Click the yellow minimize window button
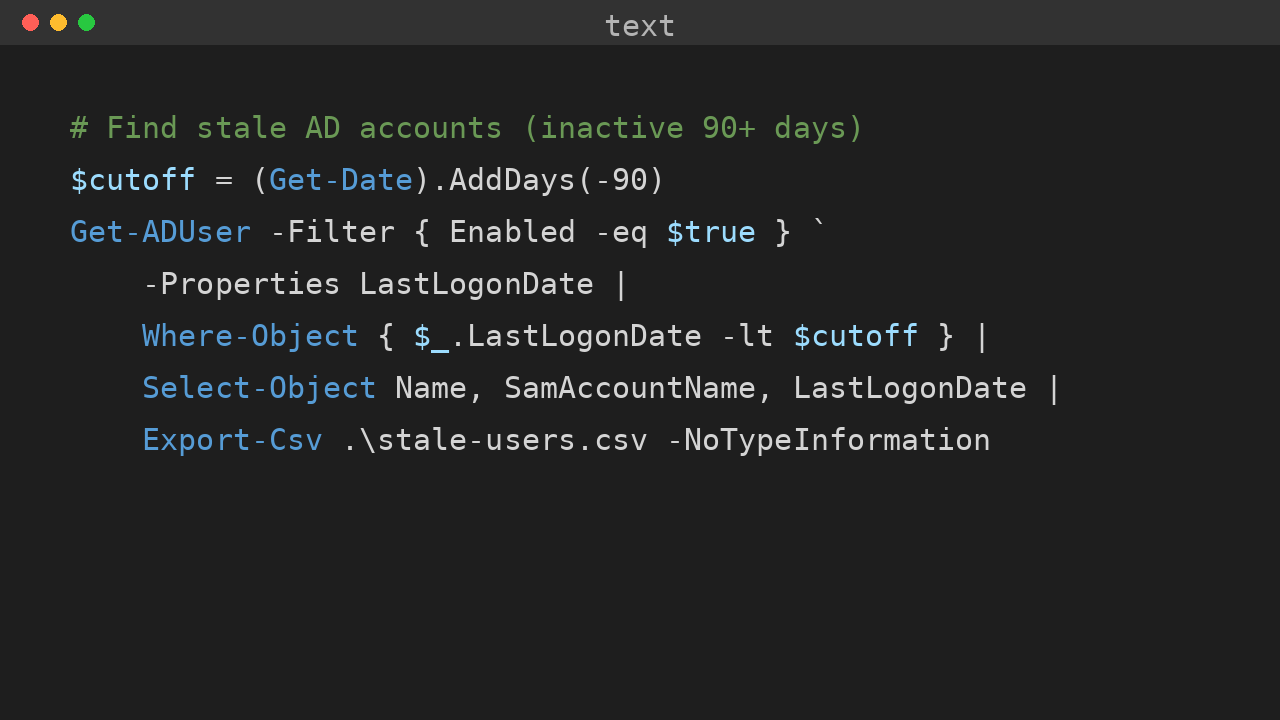This screenshot has height=720, width=1280. click(58, 22)
